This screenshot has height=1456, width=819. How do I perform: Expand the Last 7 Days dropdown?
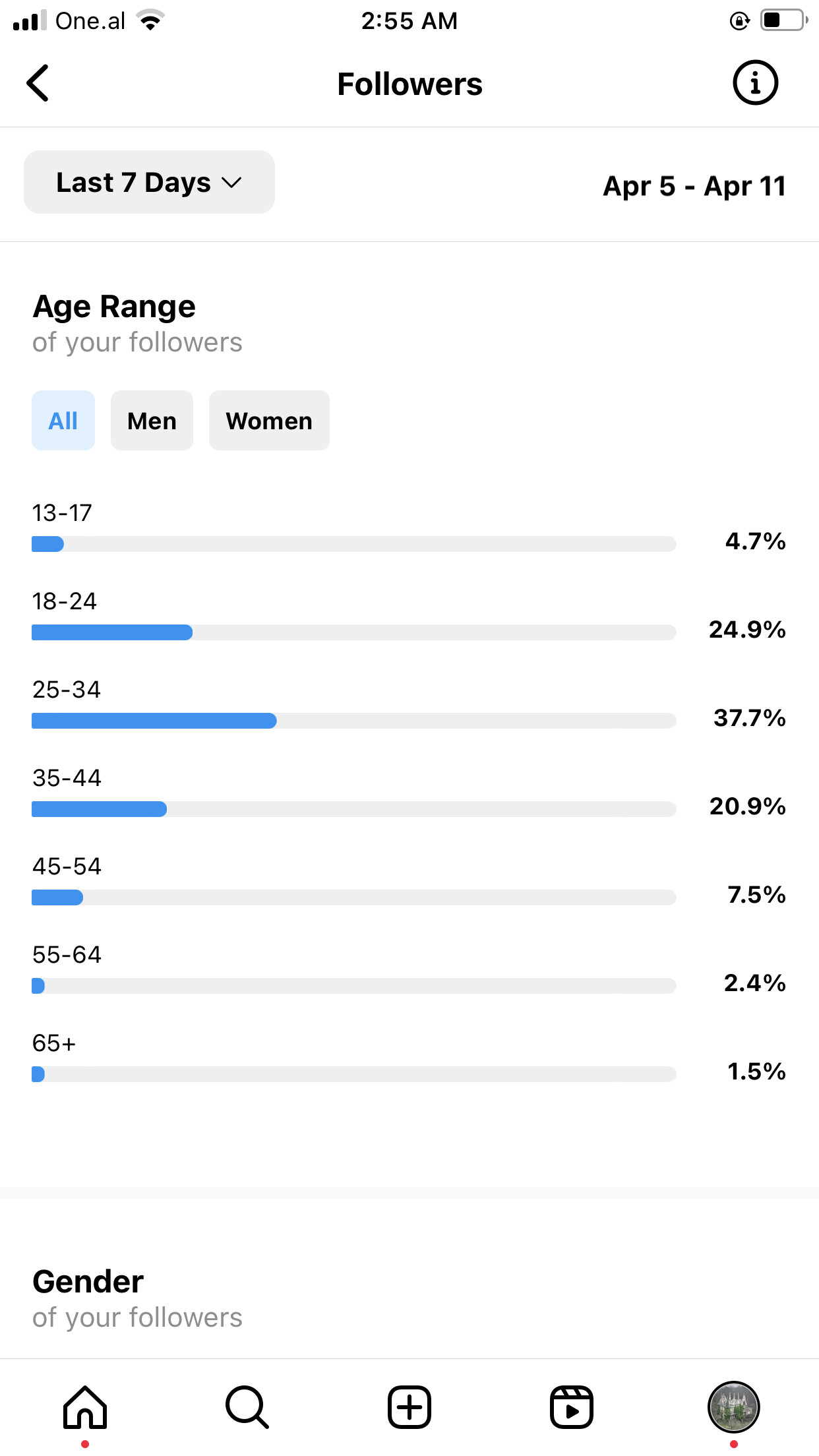pos(149,182)
